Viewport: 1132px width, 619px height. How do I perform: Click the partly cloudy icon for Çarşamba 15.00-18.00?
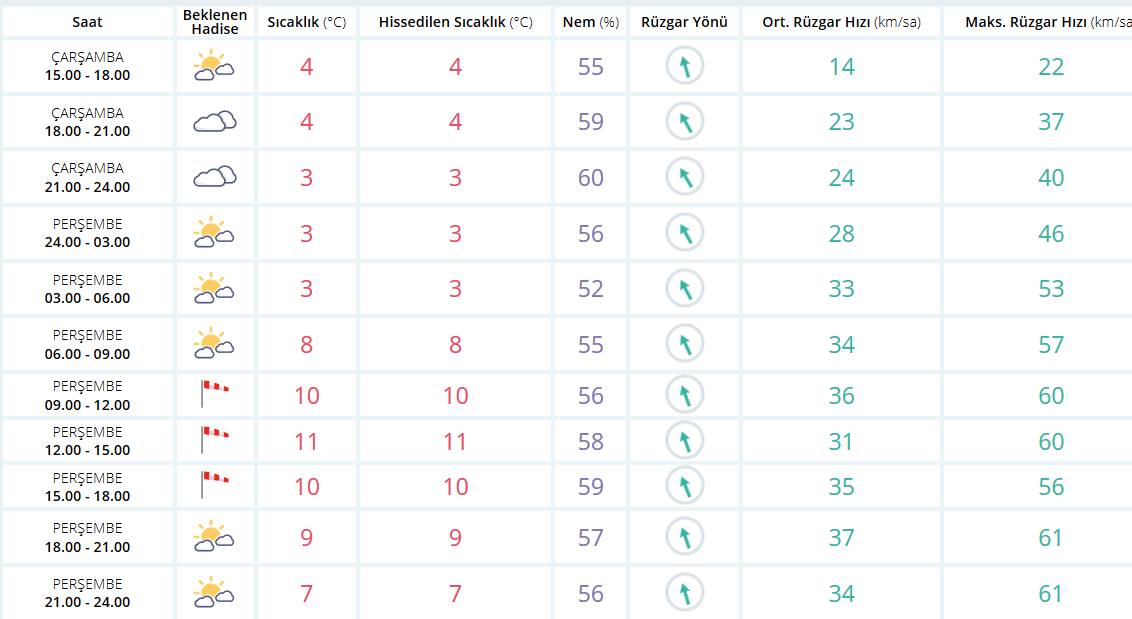[x=213, y=67]
